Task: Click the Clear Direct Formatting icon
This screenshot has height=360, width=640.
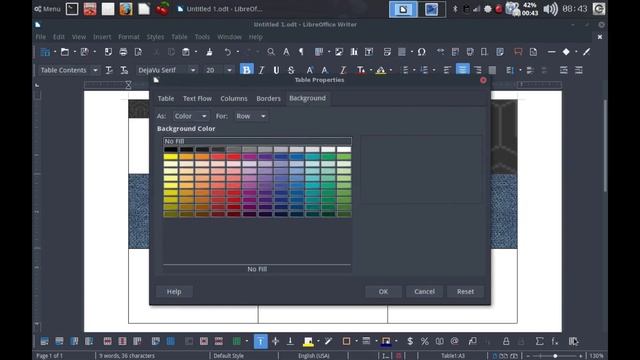Action: click(343, 70)
